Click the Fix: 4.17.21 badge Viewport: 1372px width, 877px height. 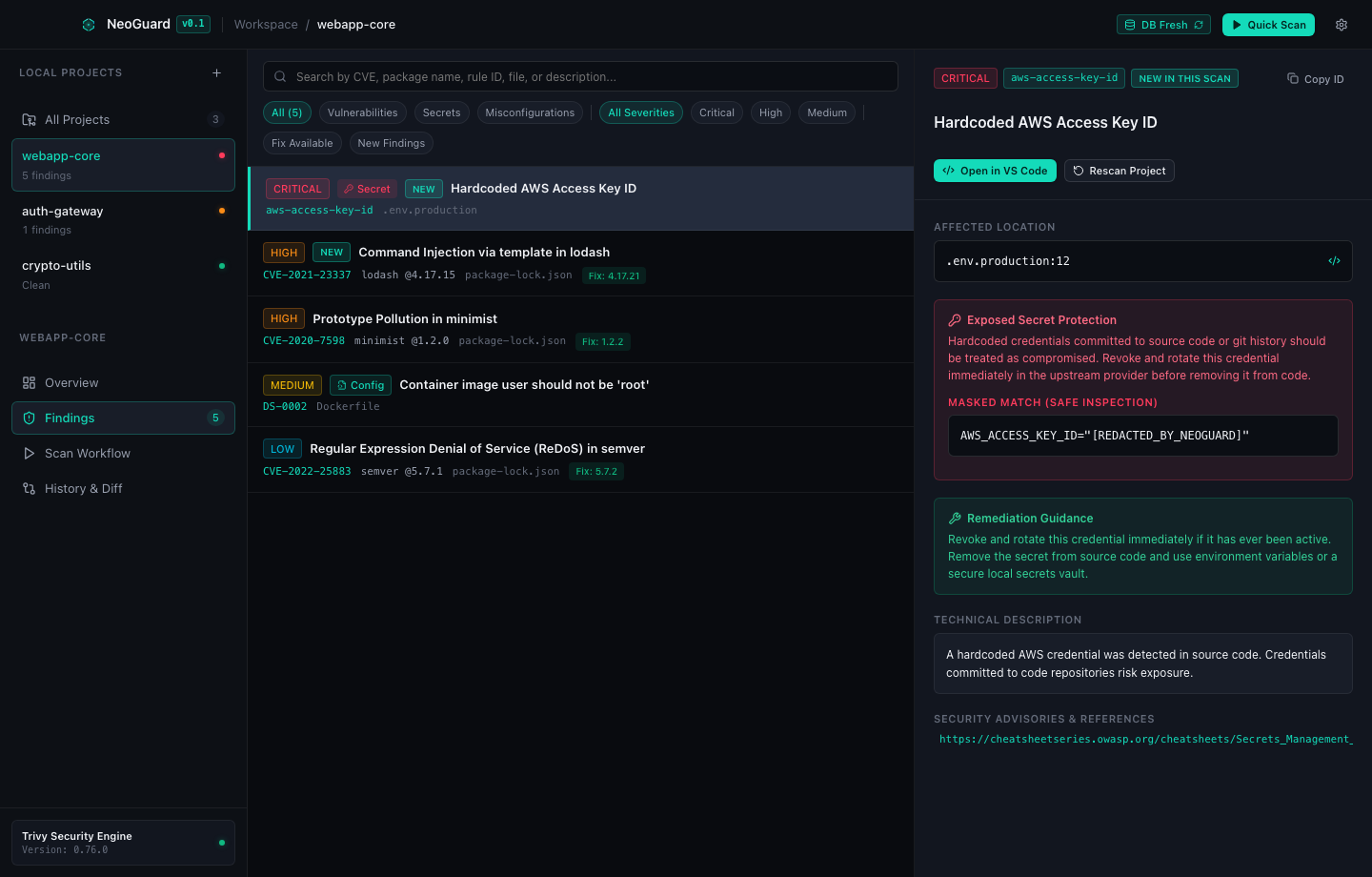614,275
